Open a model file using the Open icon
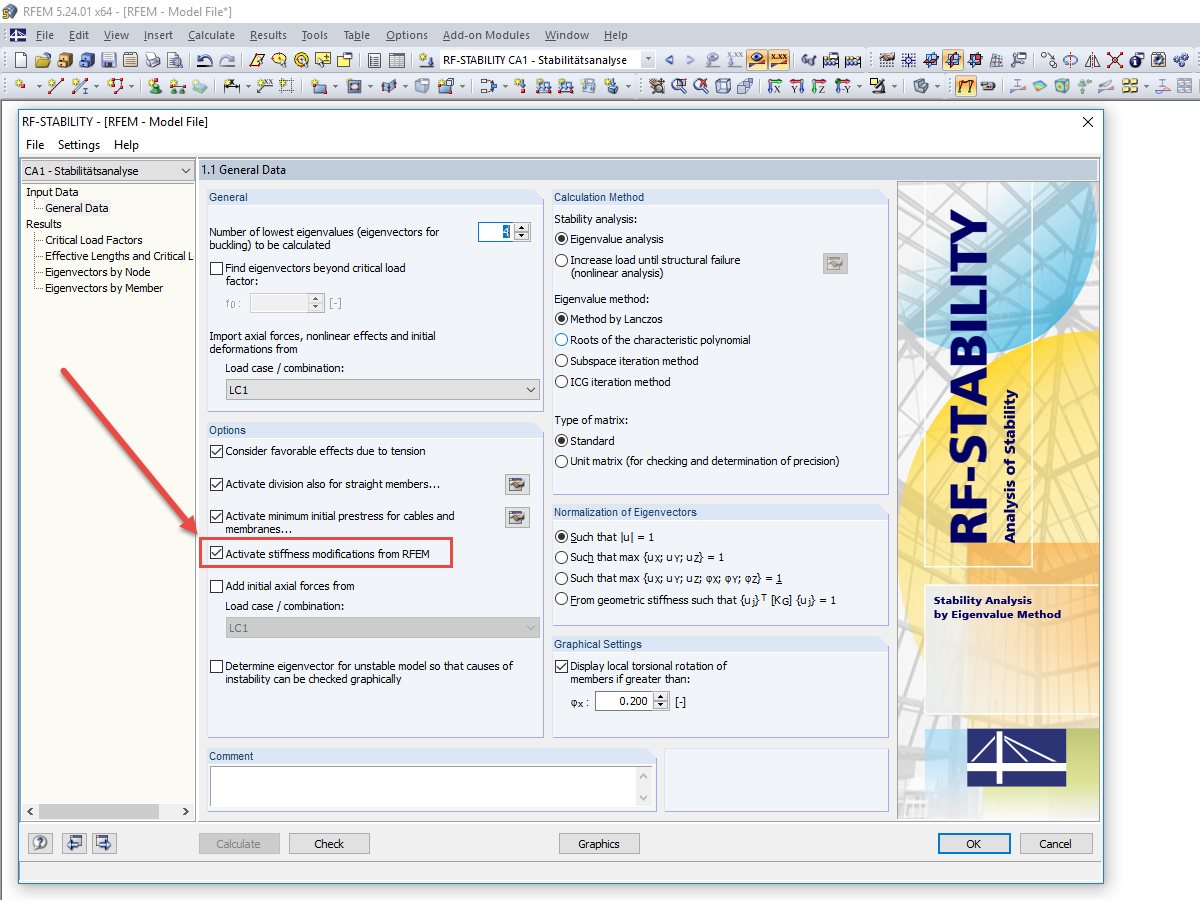Viewport: 1200px width, 900px height. coord(42,59)
